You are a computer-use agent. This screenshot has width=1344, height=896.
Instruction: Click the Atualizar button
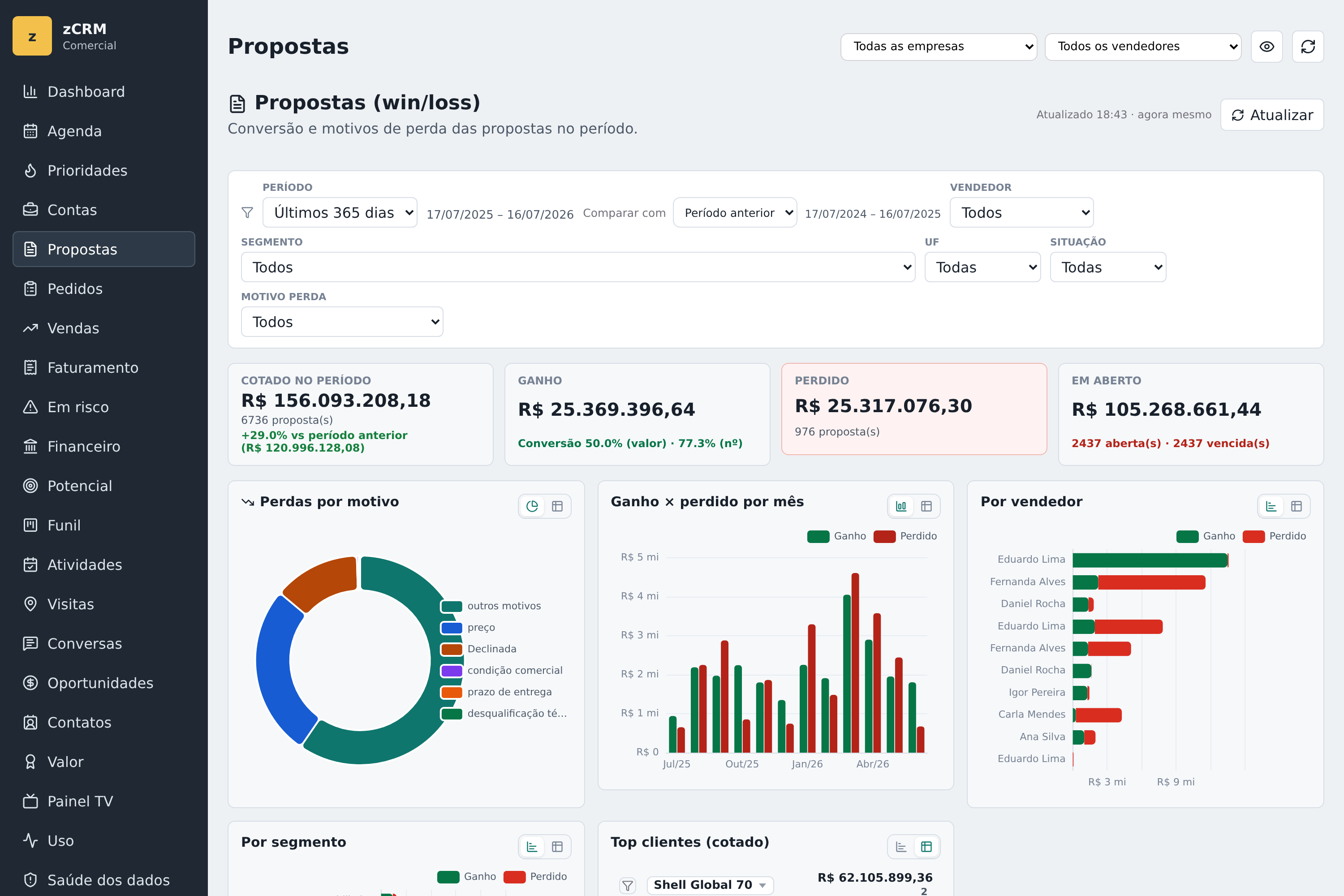click(x=1271, y=115)
